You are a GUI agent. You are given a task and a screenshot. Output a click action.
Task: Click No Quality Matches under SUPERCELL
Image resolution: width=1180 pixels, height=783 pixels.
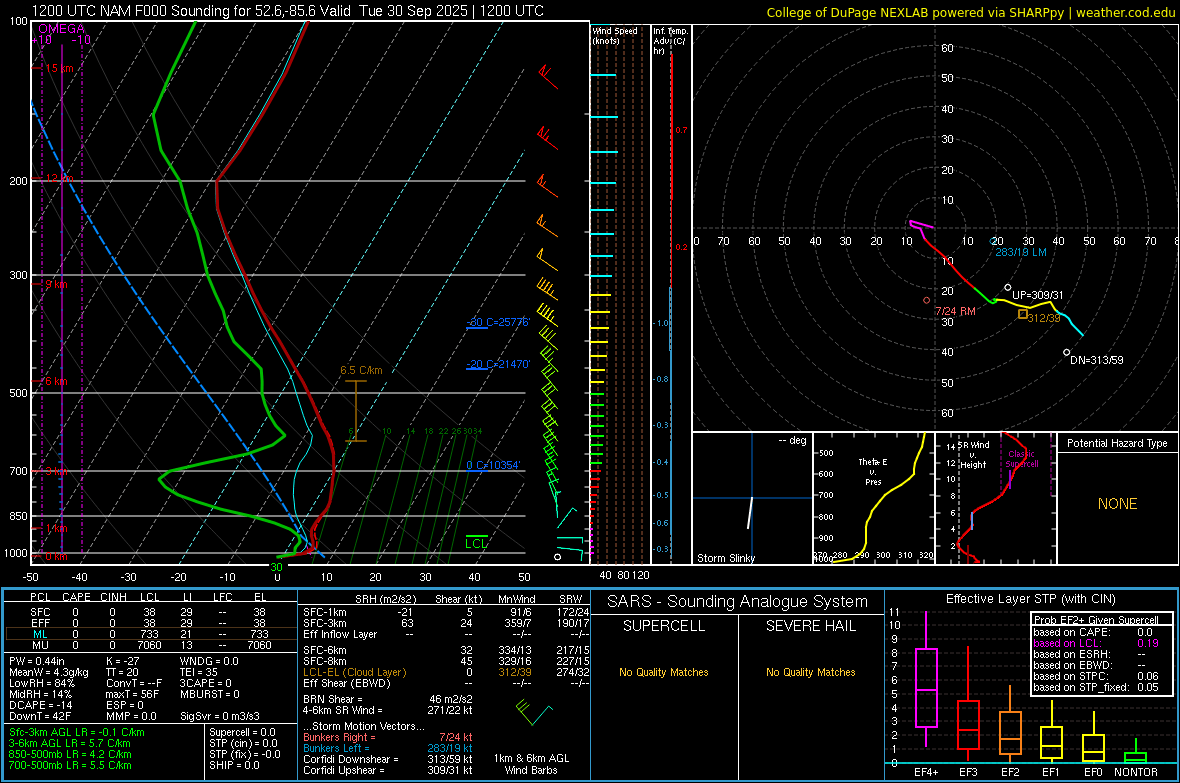pos(664,672)
